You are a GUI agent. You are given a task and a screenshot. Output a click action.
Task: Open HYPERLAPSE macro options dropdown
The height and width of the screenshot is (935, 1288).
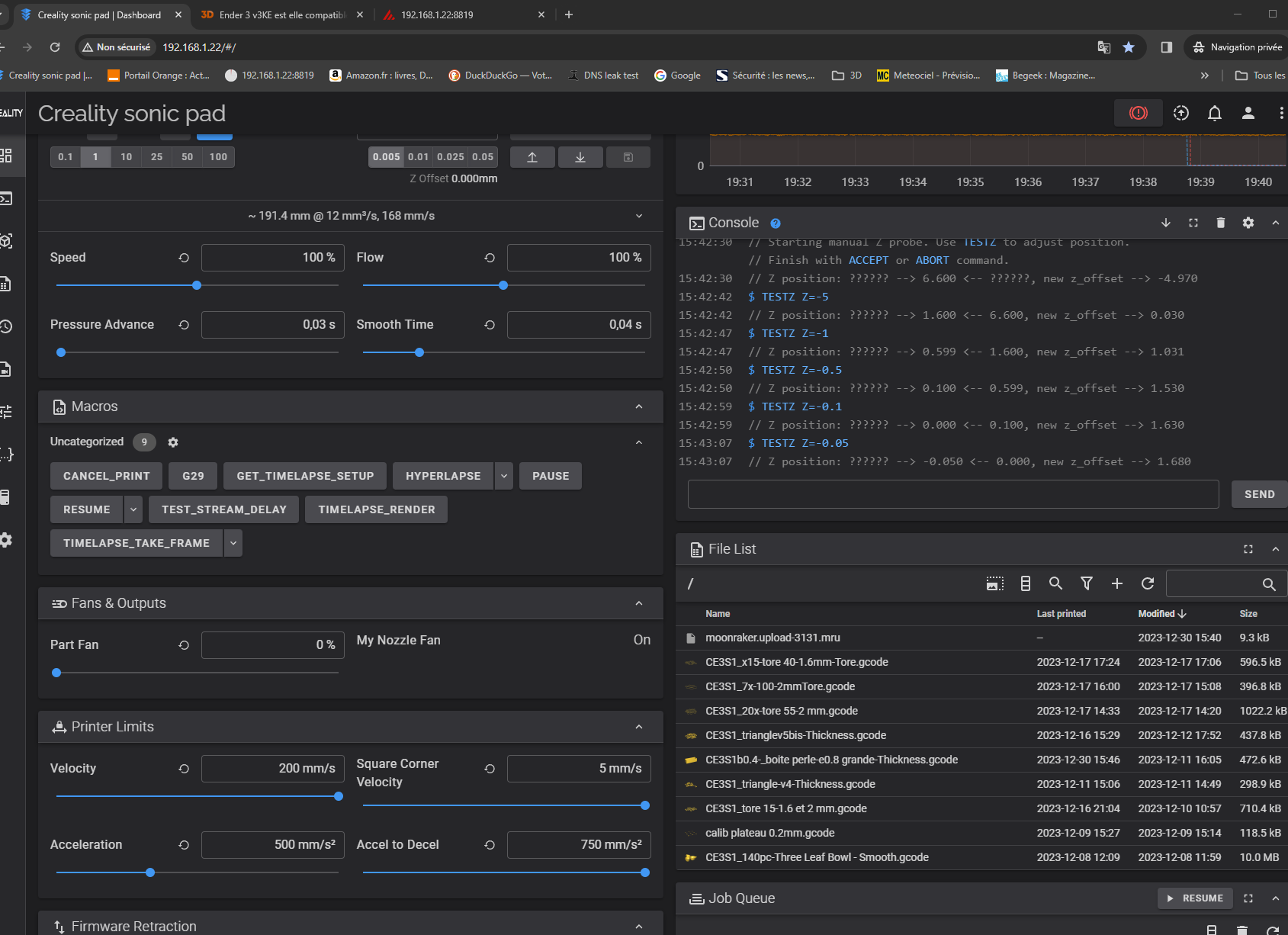(x=503, y=476)
